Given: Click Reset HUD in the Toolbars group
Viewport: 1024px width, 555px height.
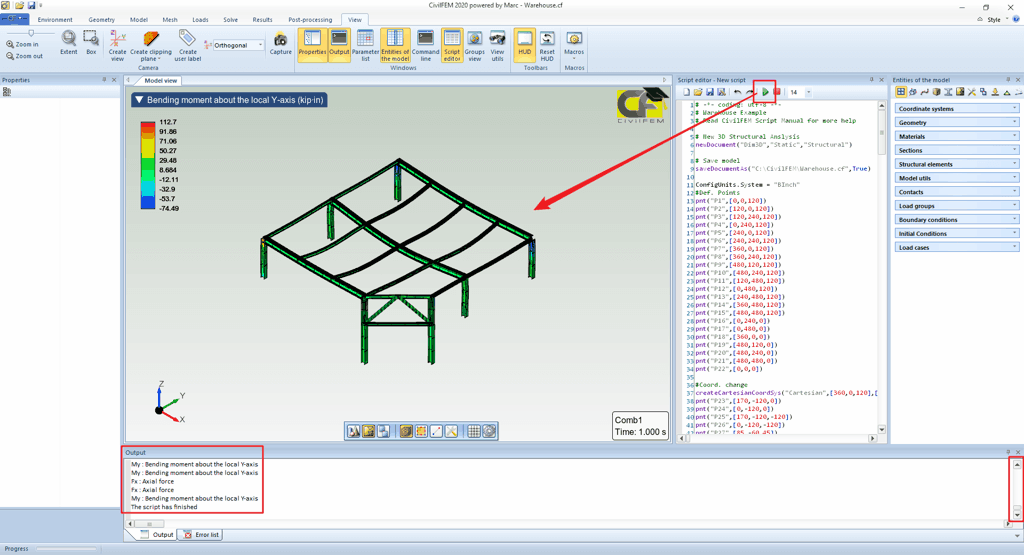Looking at the screenshot, I should (x=547, y=45).
